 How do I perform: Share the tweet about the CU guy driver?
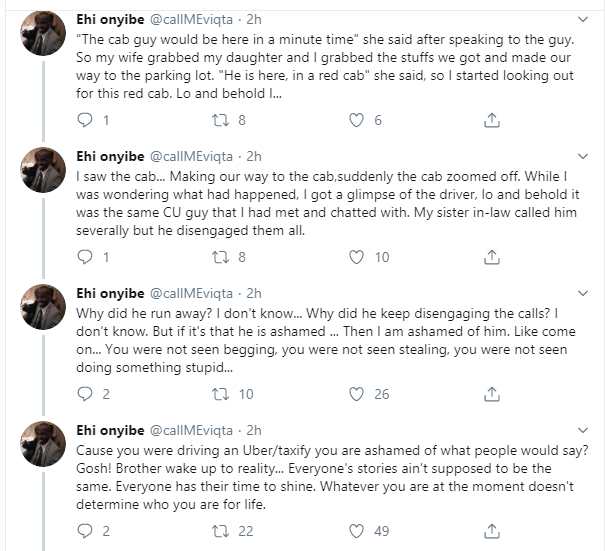(x=491, y=257)
